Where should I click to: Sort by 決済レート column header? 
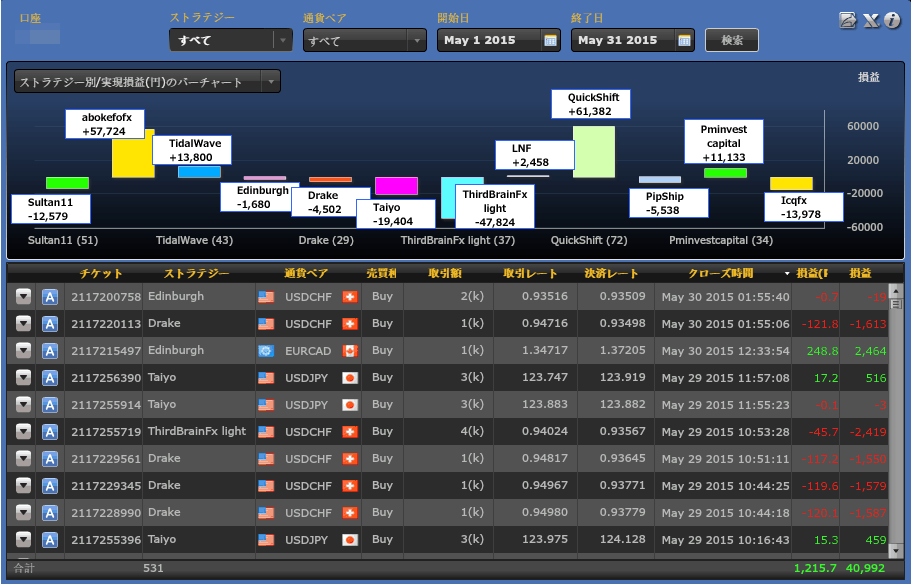[611, 273]
